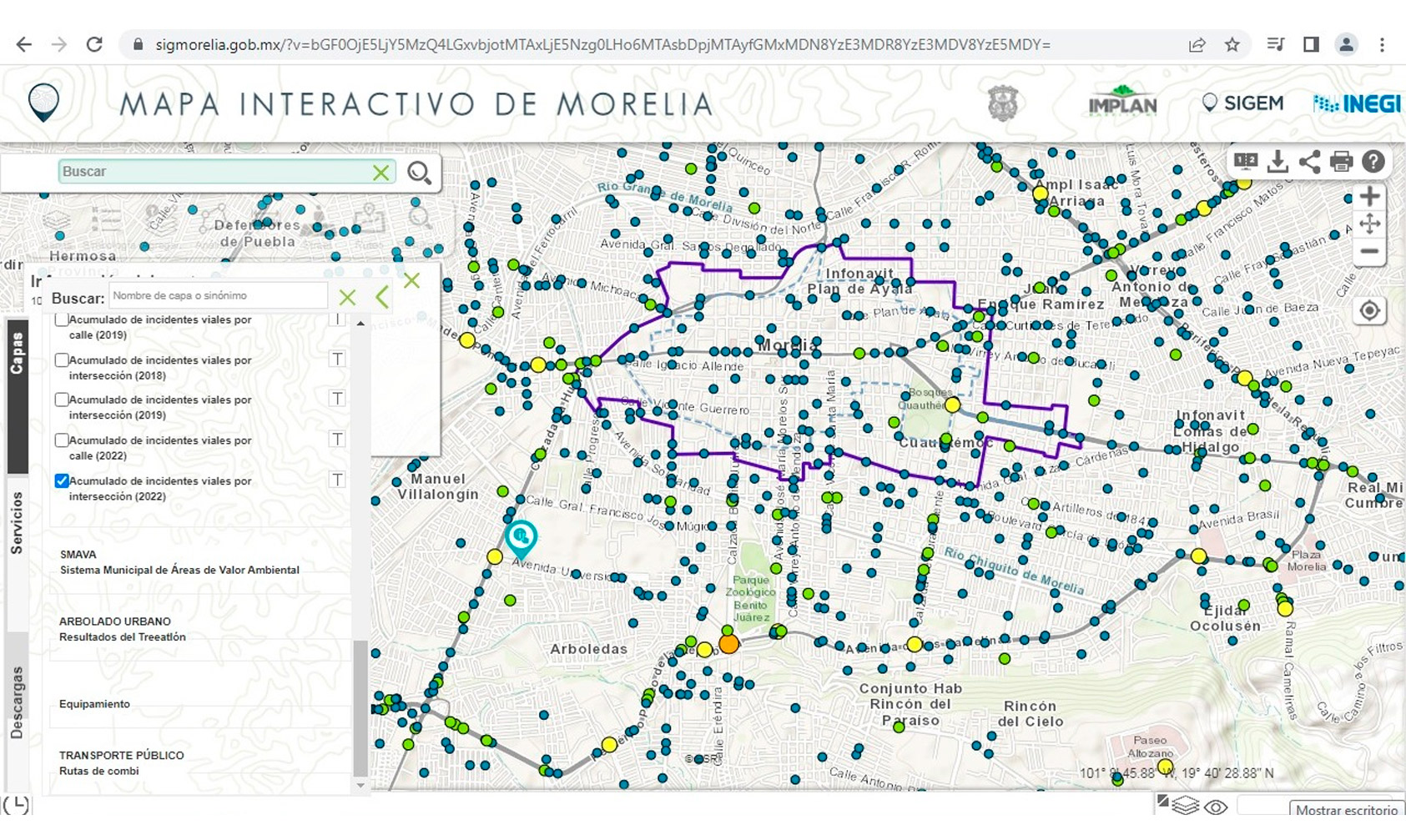Screen dimensions: 1406x840
Task: Select the pan tool between zoom buttons
Action: (x=1369, y=224)
